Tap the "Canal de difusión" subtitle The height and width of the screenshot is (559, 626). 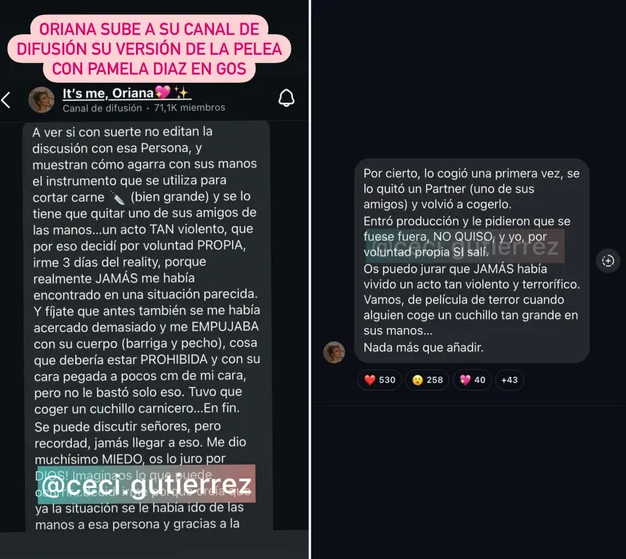click(x=102, y=108)
